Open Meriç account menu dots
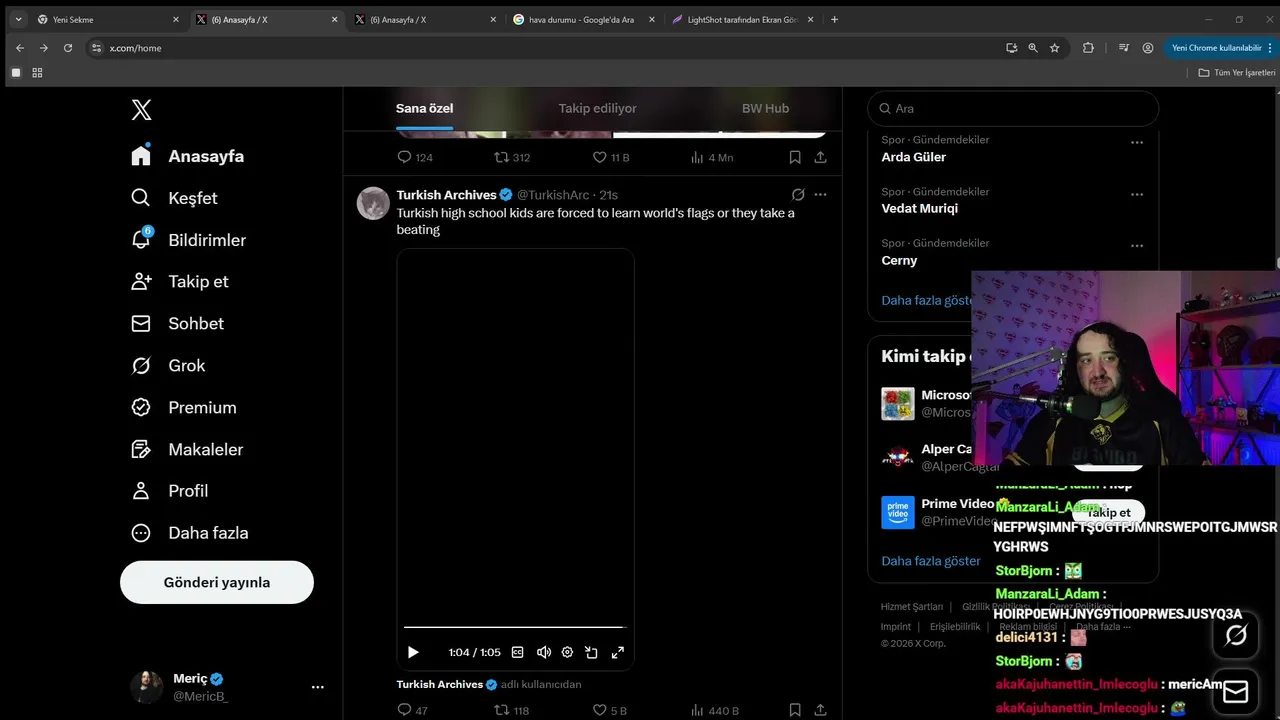 tap(317, 687)
